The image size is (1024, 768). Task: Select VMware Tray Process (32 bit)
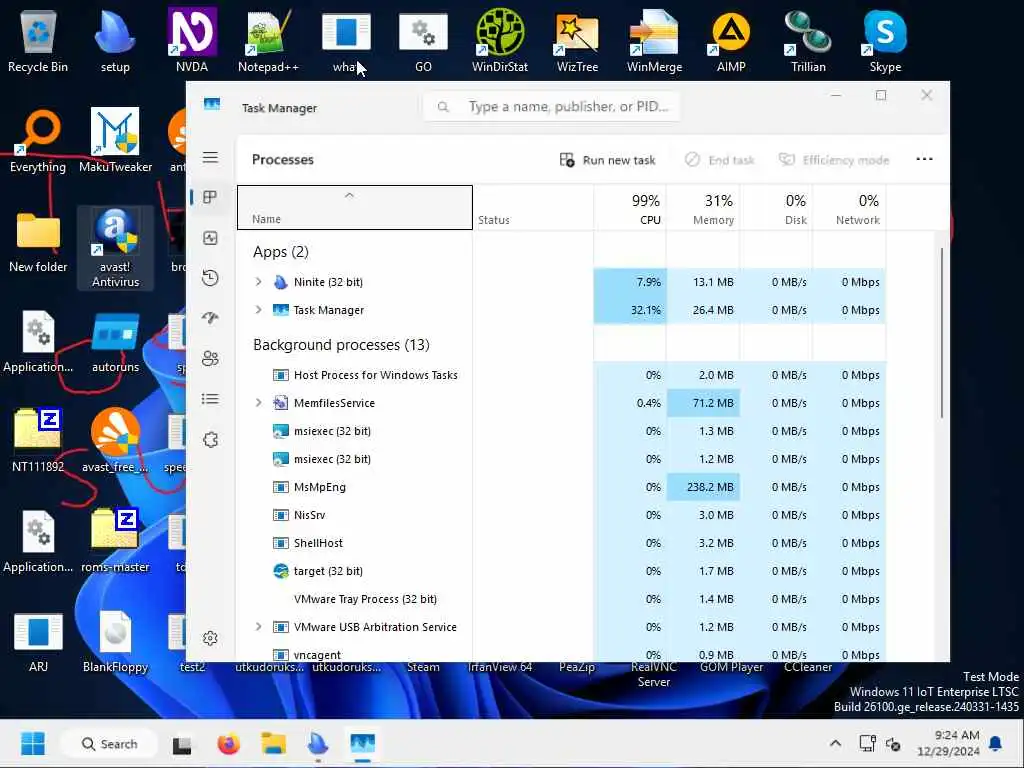[561, 600]
